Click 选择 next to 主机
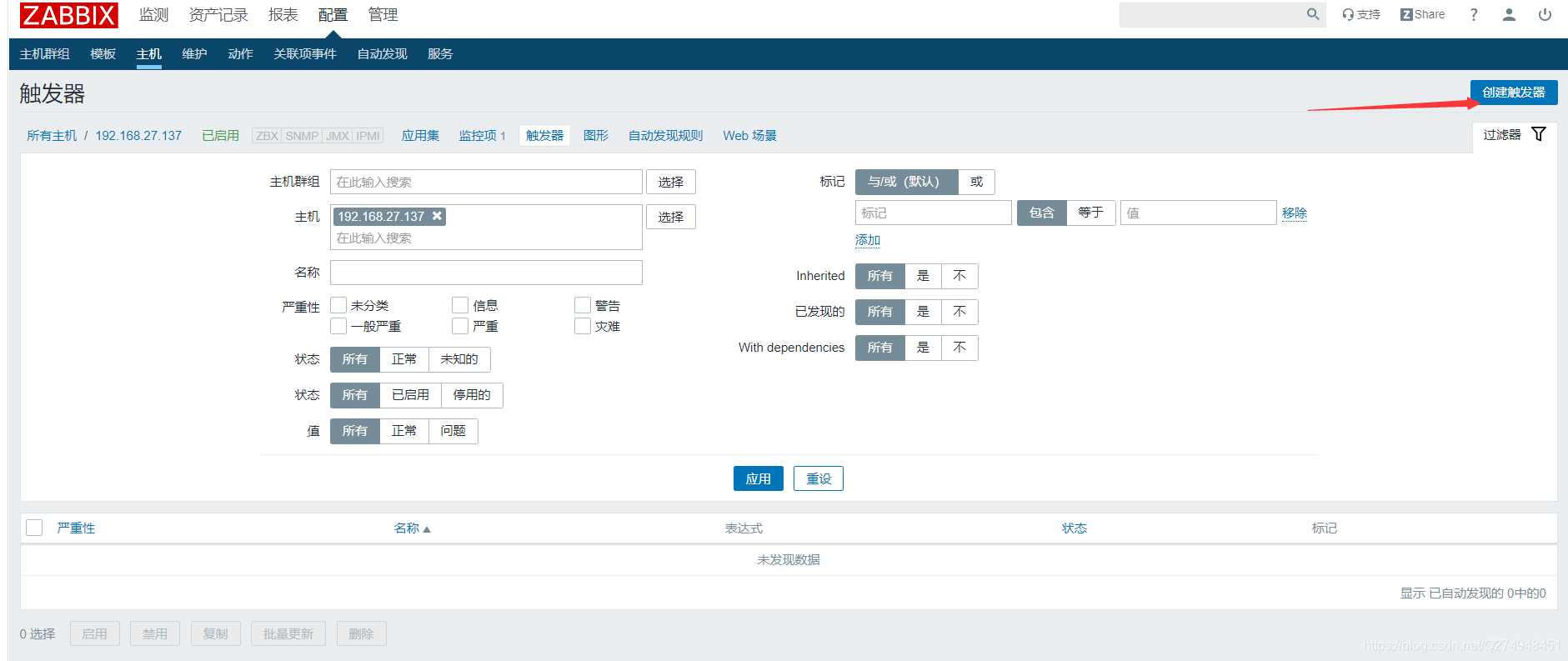 click(671, 217)
